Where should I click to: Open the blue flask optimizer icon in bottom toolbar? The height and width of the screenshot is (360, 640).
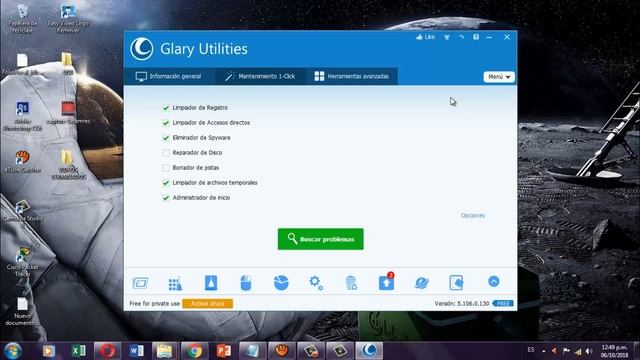[x=211, y=282]
